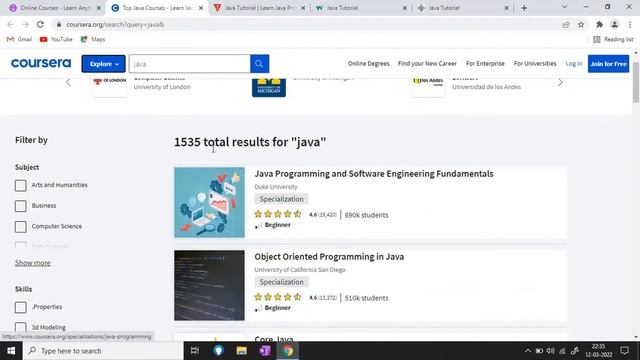Check the .Properties skill filter
This screenshot has height=360, width=640.
point(21,307)
